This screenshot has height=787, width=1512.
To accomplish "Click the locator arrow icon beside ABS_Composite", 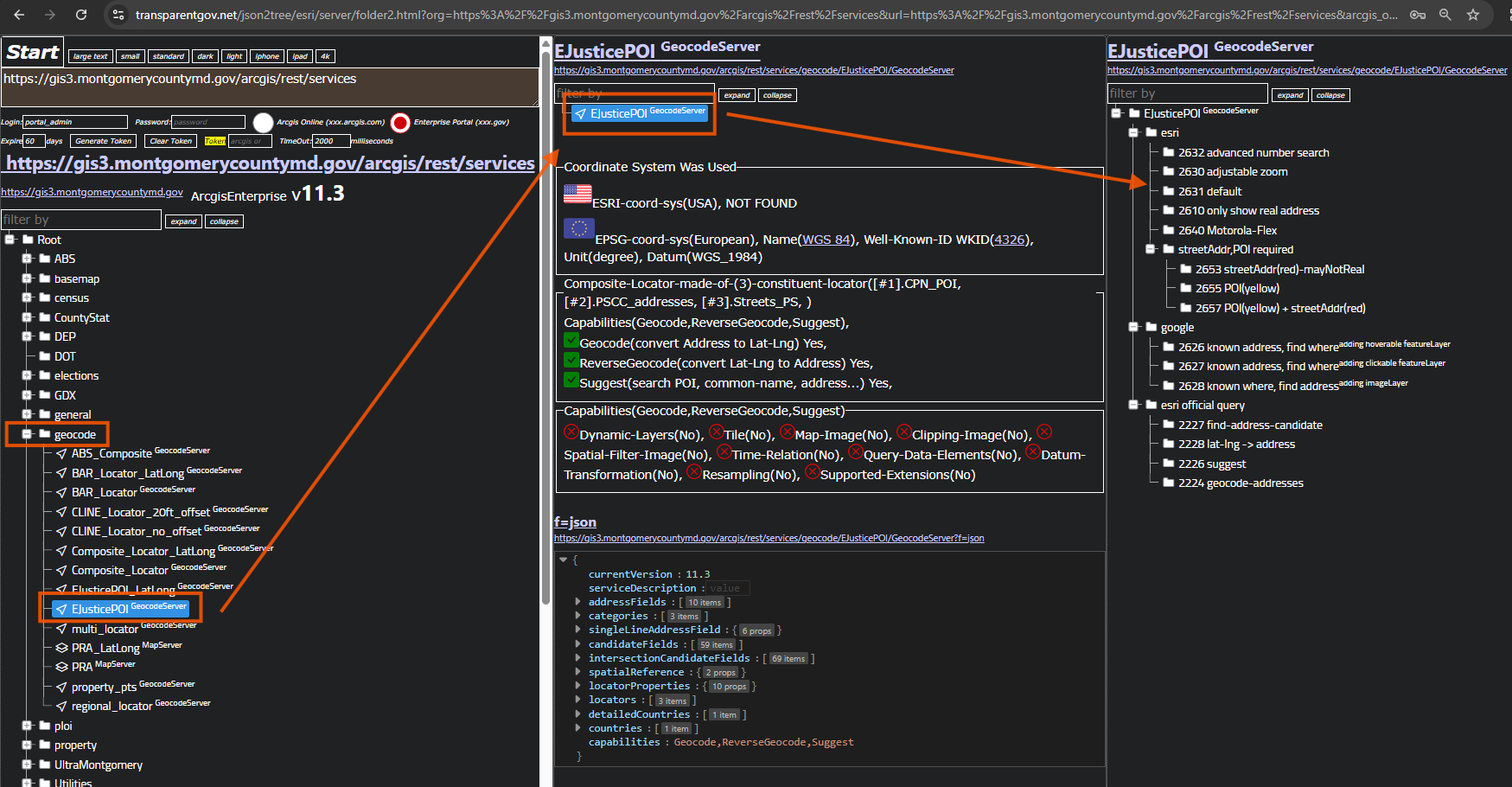I will click(x=61, y=453).
